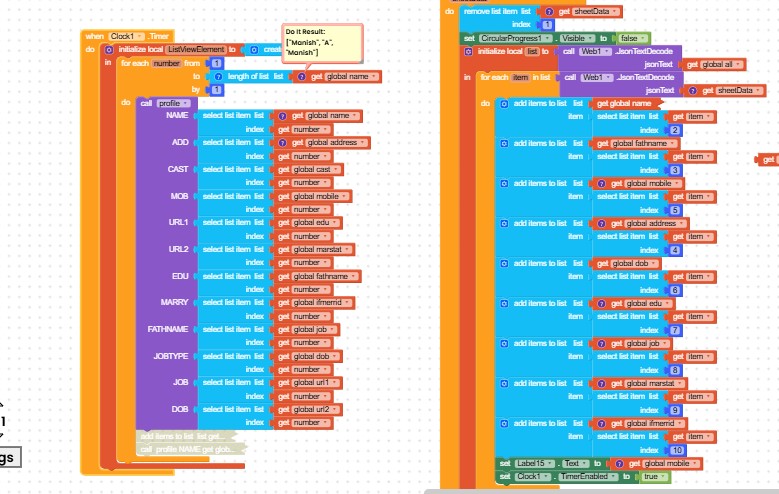Click question icon on get sheetData block at top

(549, 11)
